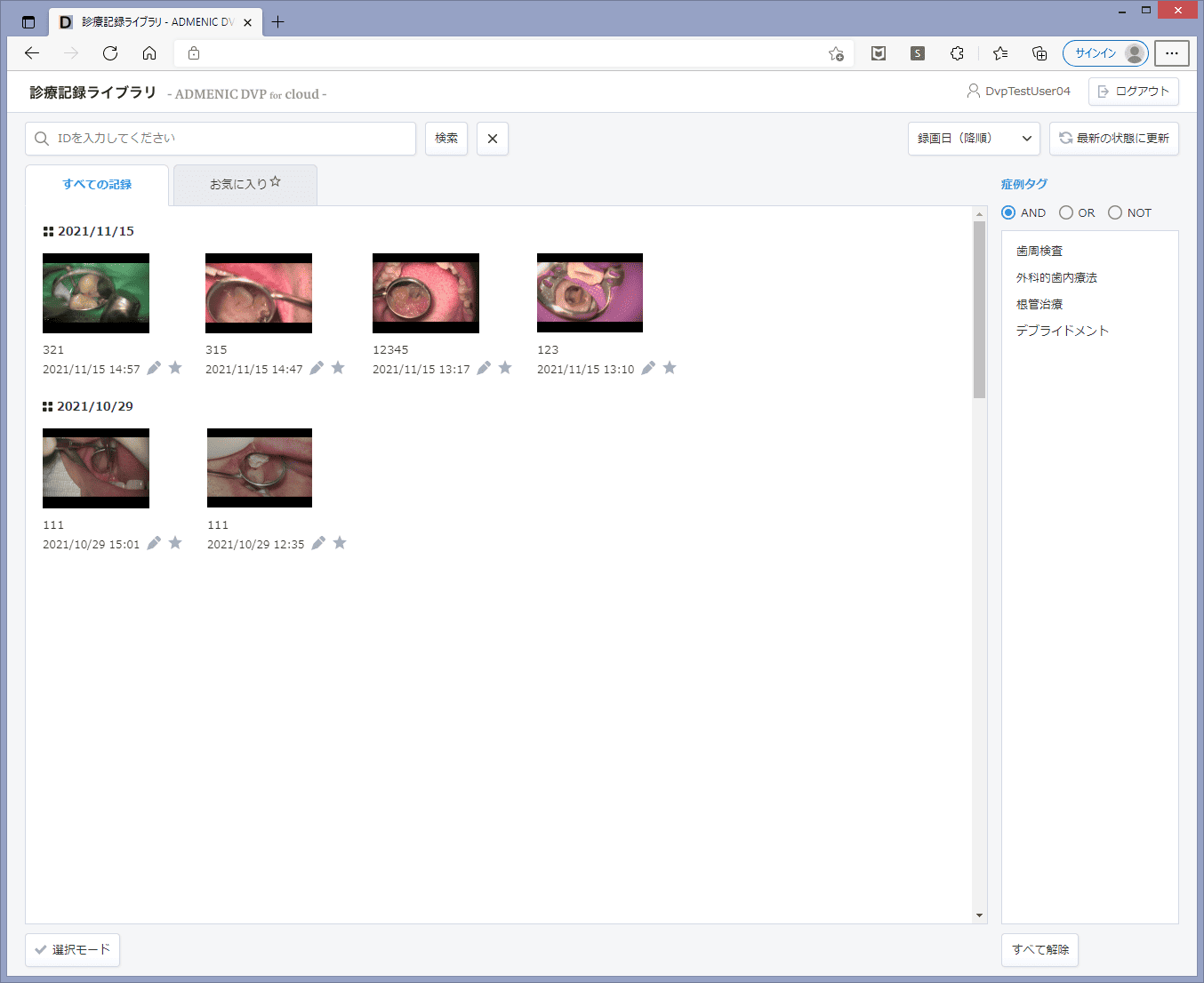Click the browser refresh icon
Screen dimensions: 1204x983
coord(110,53)
